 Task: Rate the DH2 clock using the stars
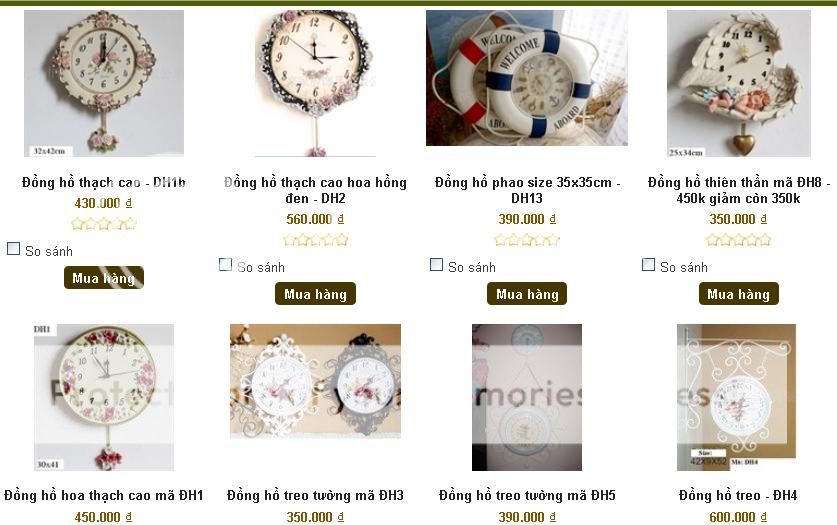pos(315,240)
